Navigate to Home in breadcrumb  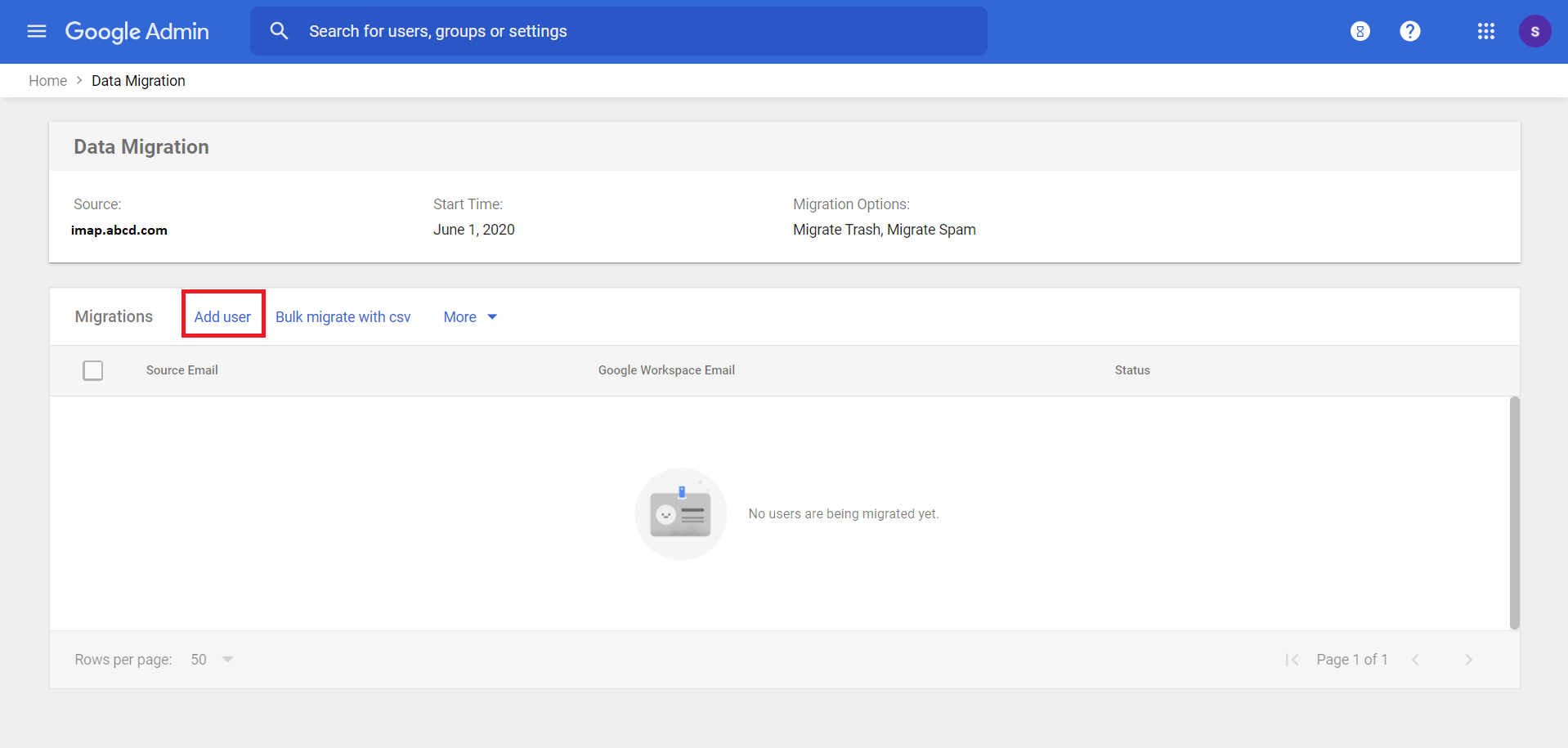(x=47, y=81)
